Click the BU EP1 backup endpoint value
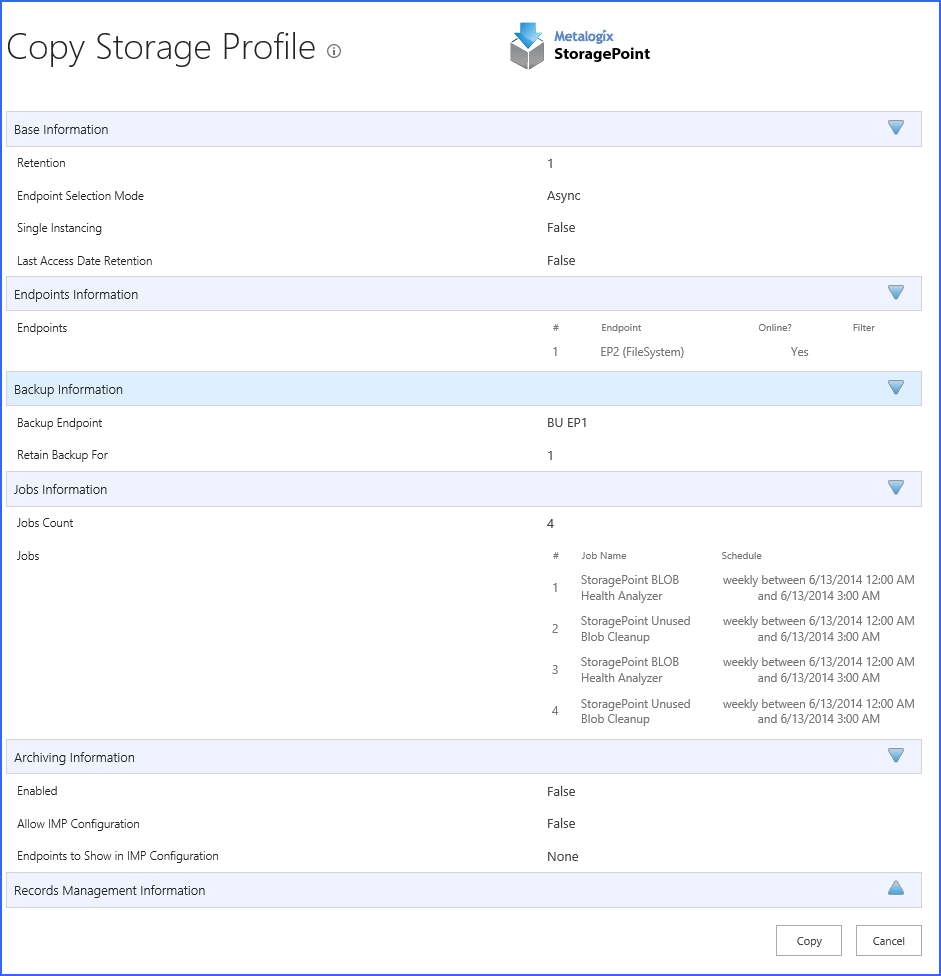Screen dimensions: 941x976 [x=567, y=423]
